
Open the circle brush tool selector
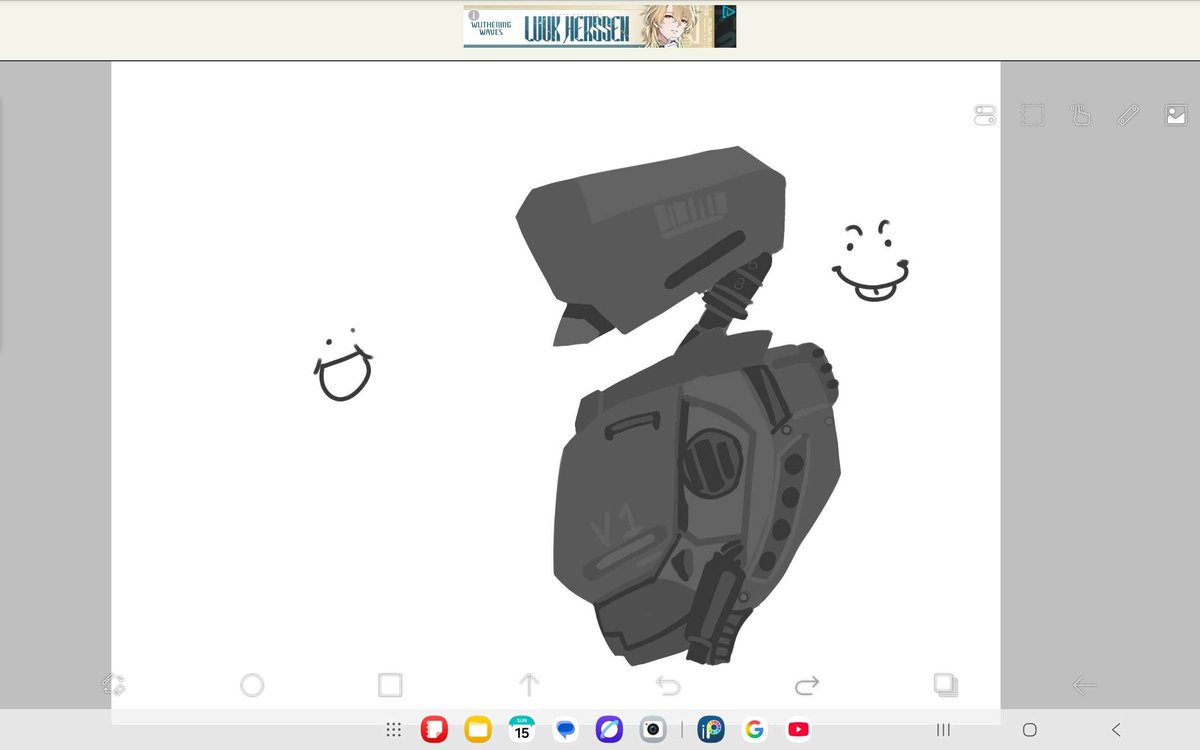click(x=252, y=685)
